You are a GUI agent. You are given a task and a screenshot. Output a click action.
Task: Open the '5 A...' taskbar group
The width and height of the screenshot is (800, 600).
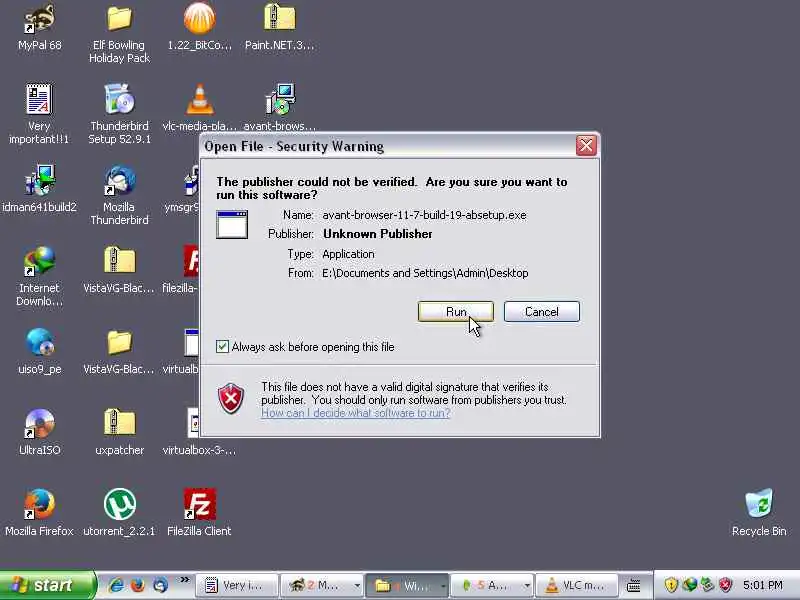click(492, 586)
